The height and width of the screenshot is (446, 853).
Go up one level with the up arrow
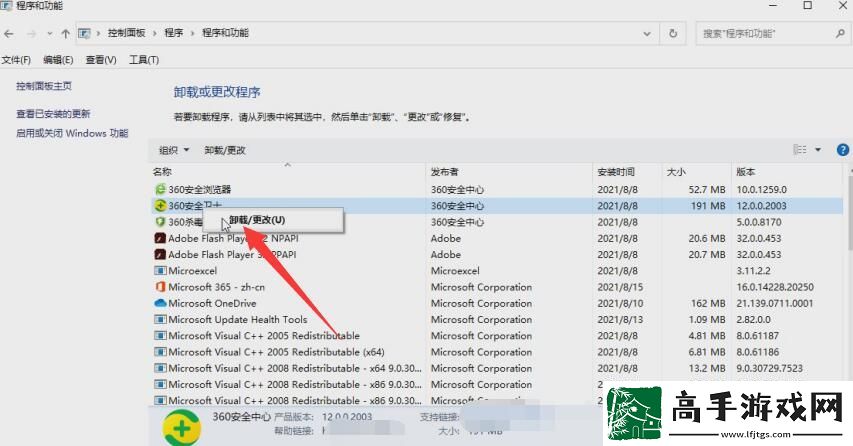(x=66, y=34)
